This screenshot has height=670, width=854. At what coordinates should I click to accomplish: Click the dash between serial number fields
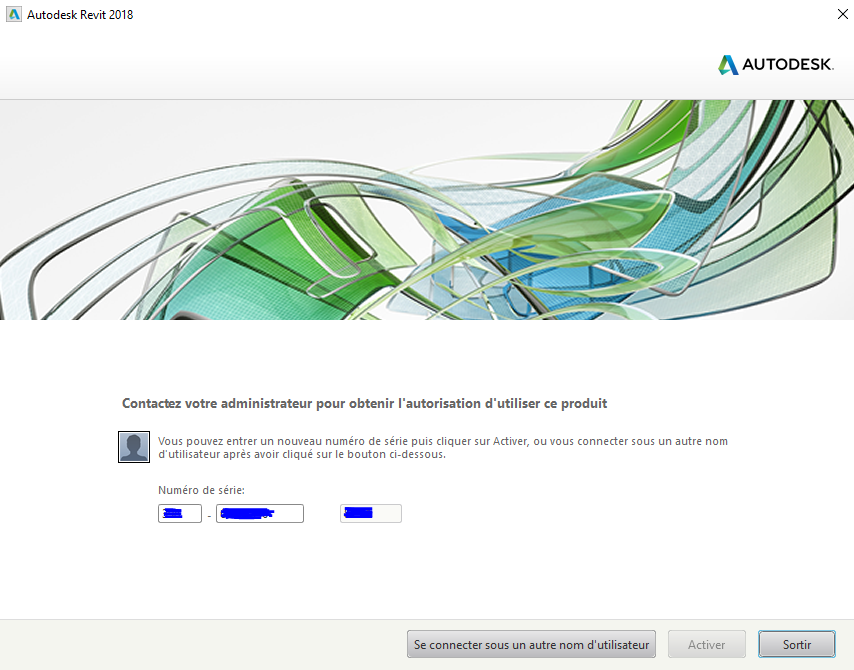[x=209, y=515]
